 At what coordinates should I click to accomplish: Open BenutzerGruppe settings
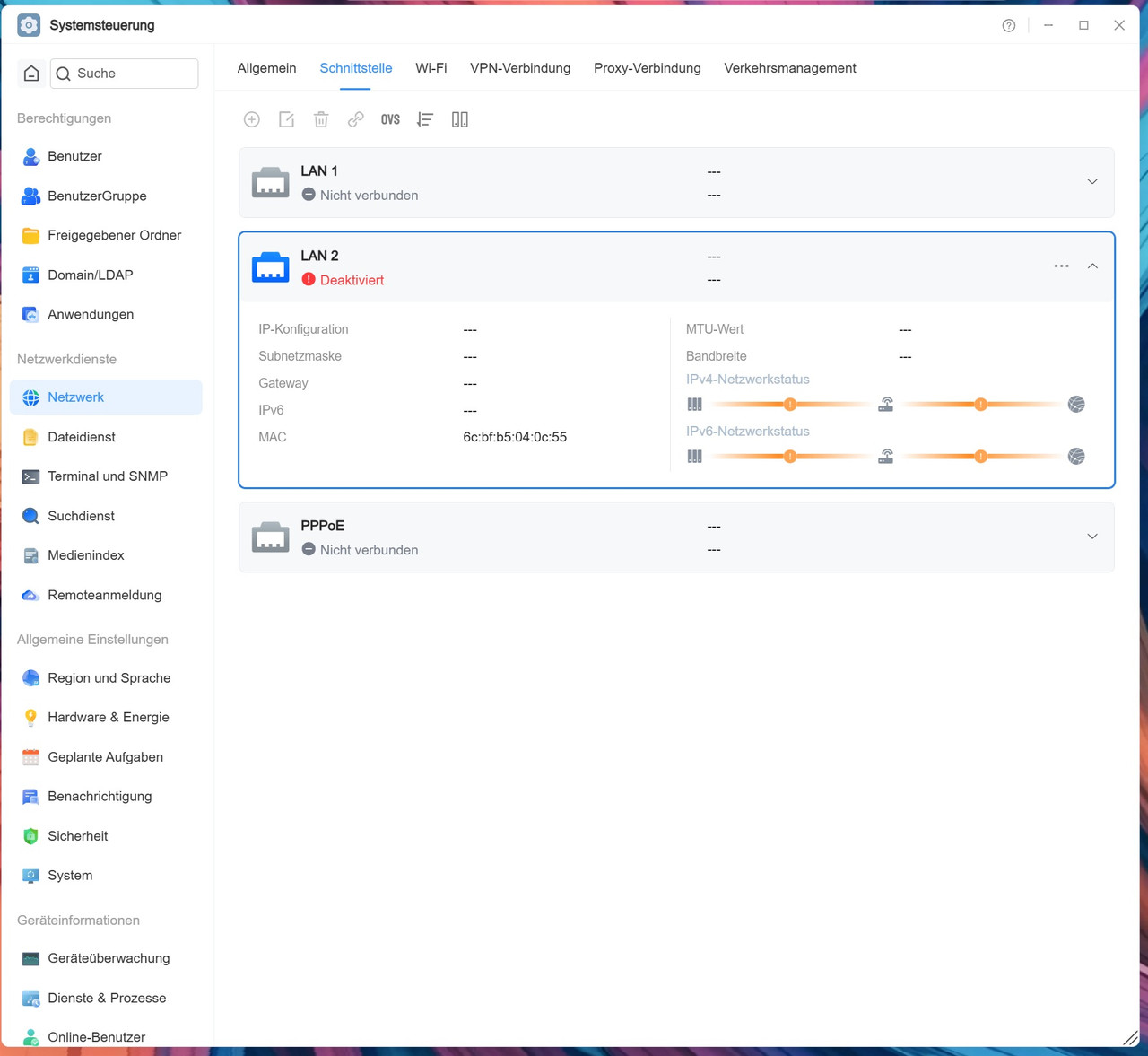106,196
